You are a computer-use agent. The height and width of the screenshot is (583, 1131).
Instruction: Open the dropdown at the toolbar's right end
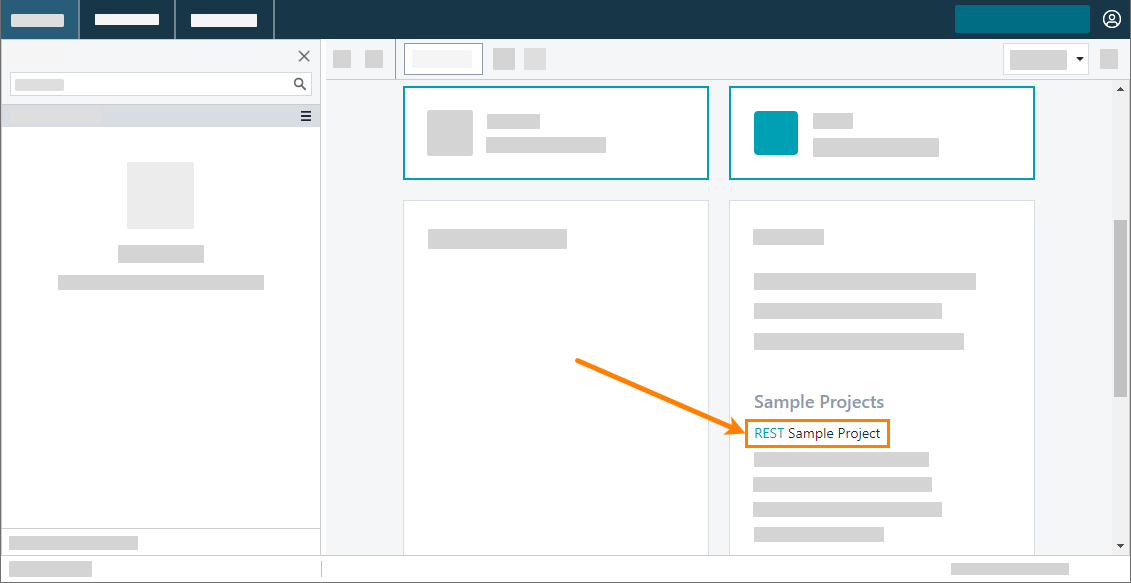(1044, 58)
